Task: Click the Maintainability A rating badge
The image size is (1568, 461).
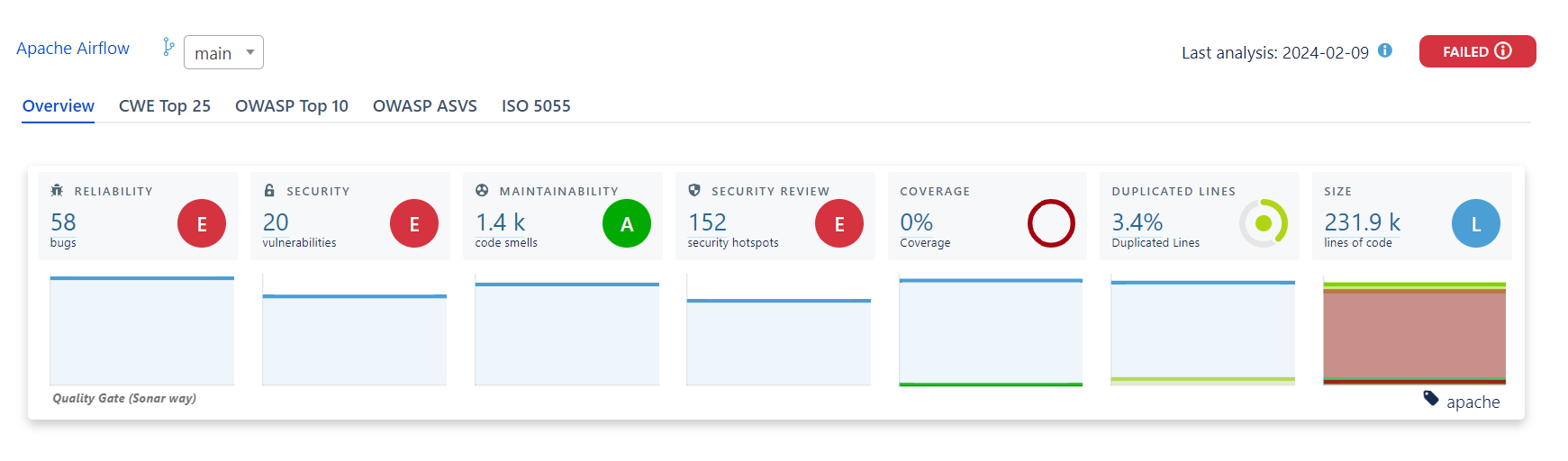Action: [627, 223]
